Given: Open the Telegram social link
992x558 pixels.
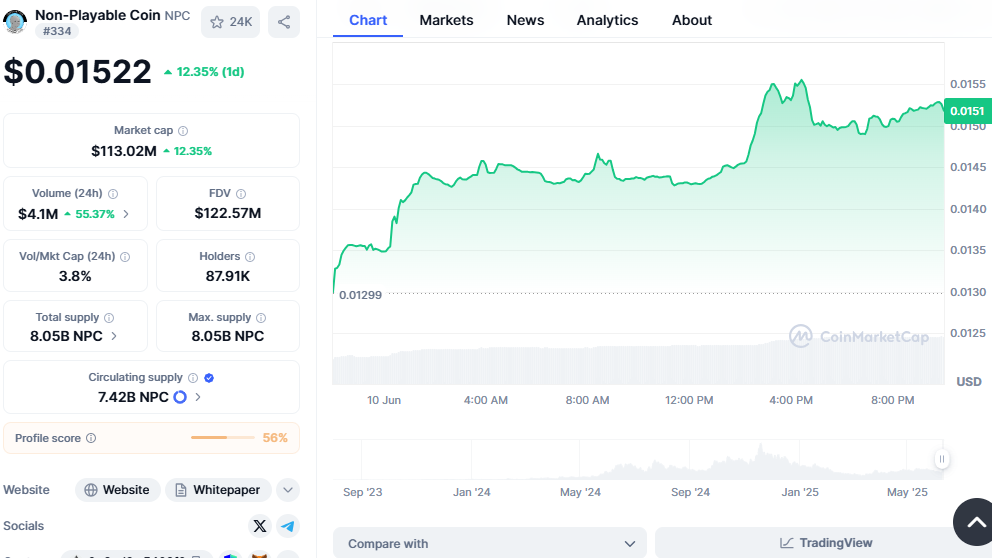Looking at the screenshot, I should tap(288, 526).
